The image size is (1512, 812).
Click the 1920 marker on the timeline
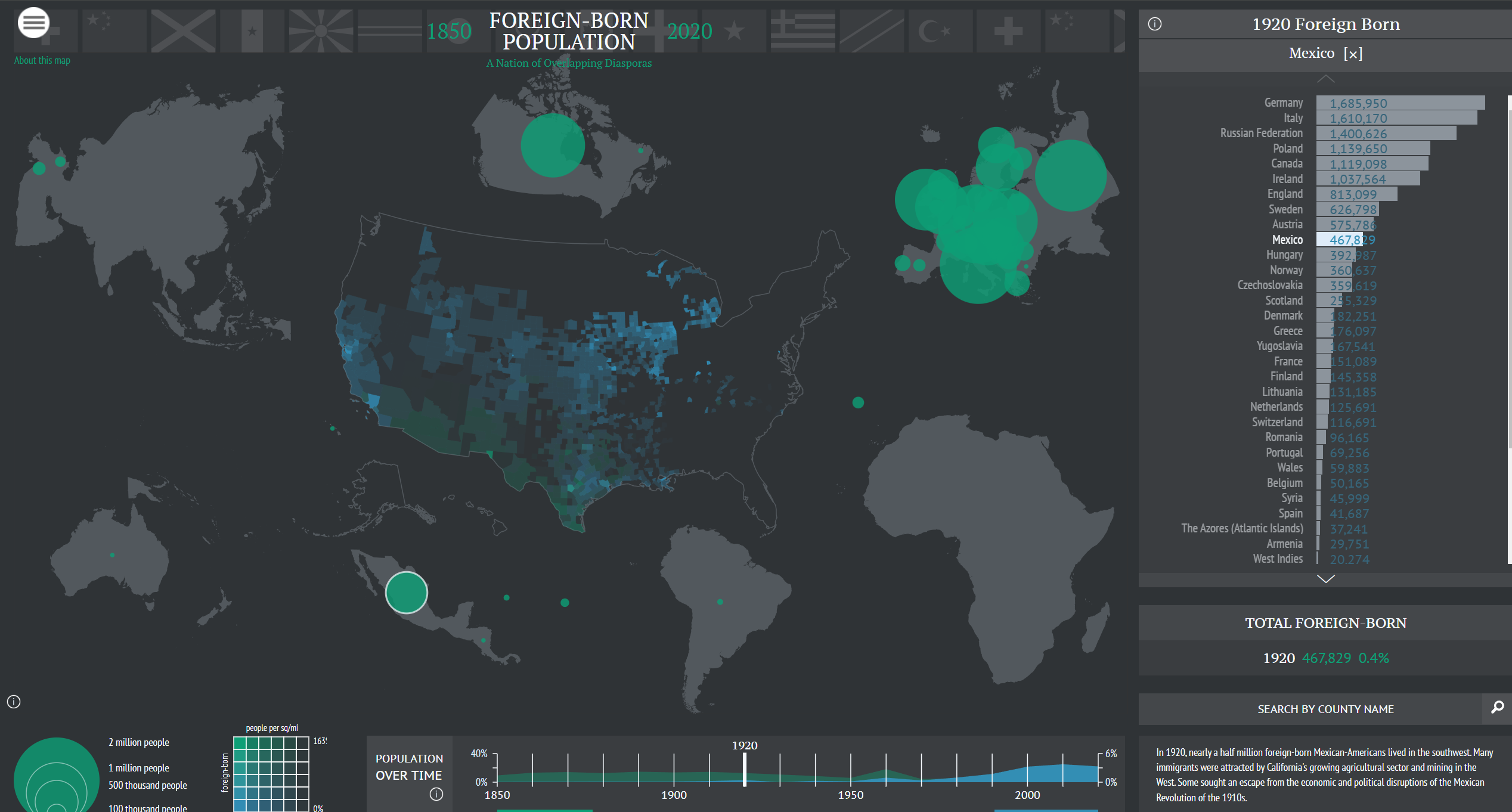(745, 769)
